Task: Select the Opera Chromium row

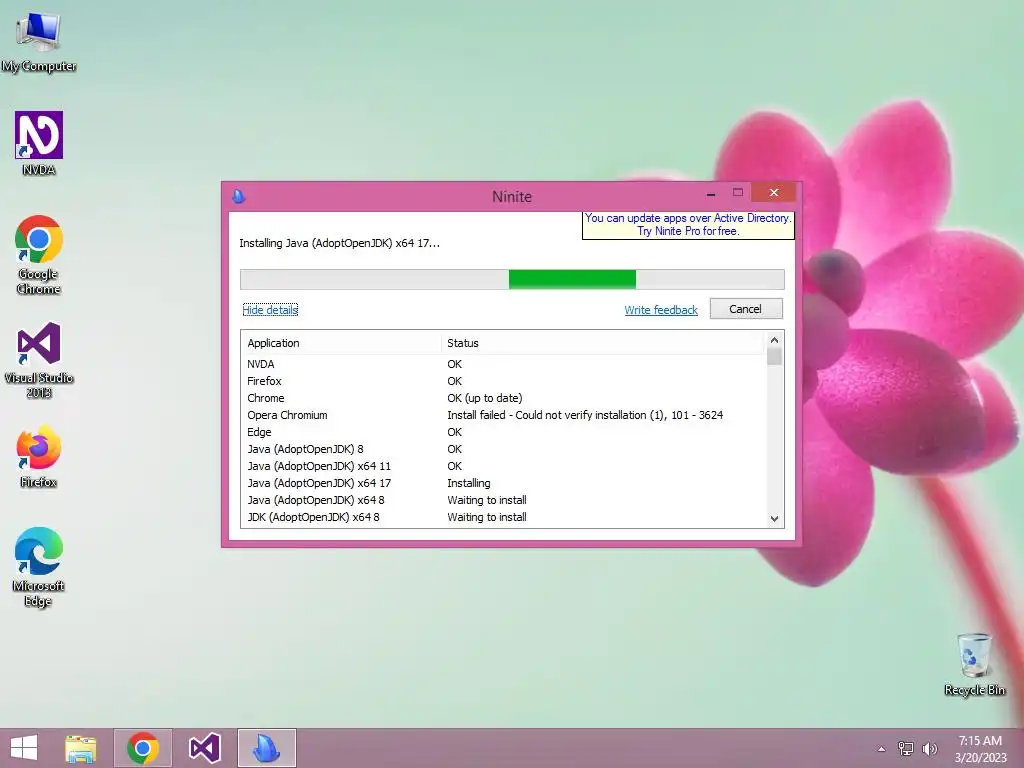Action: [503, 415]
